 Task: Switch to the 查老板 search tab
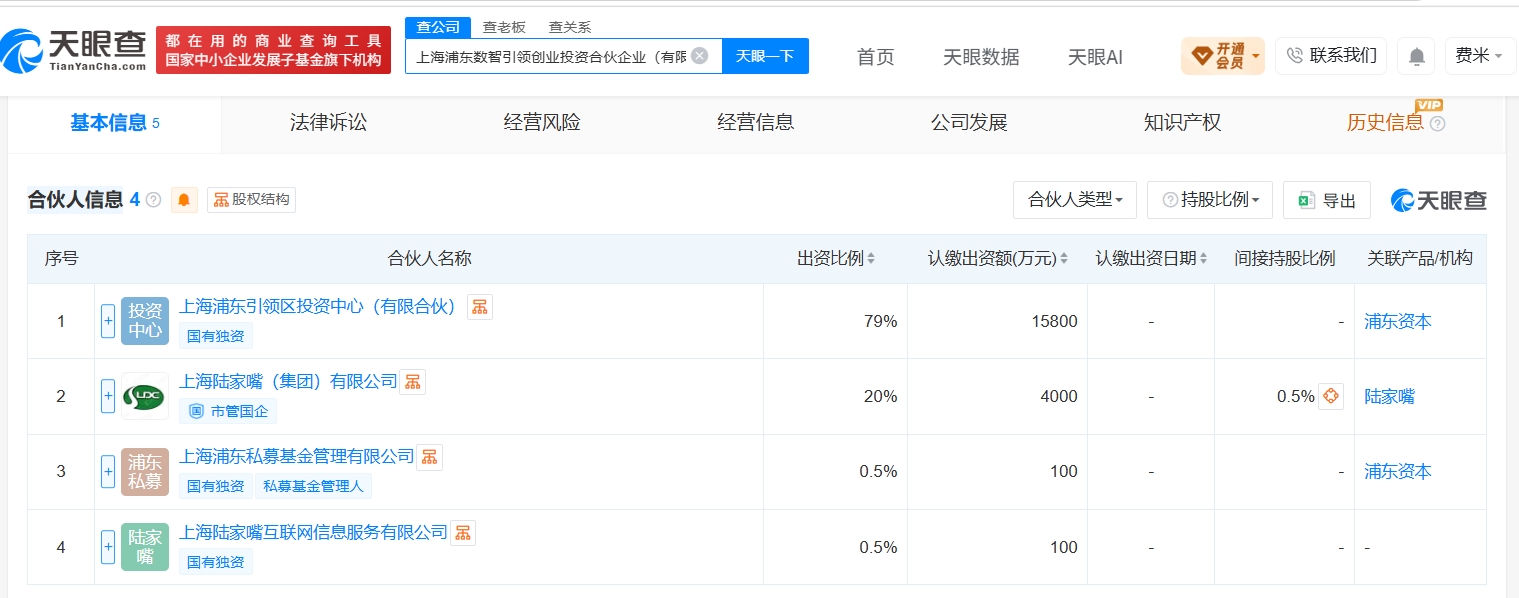tap(504, 27)
